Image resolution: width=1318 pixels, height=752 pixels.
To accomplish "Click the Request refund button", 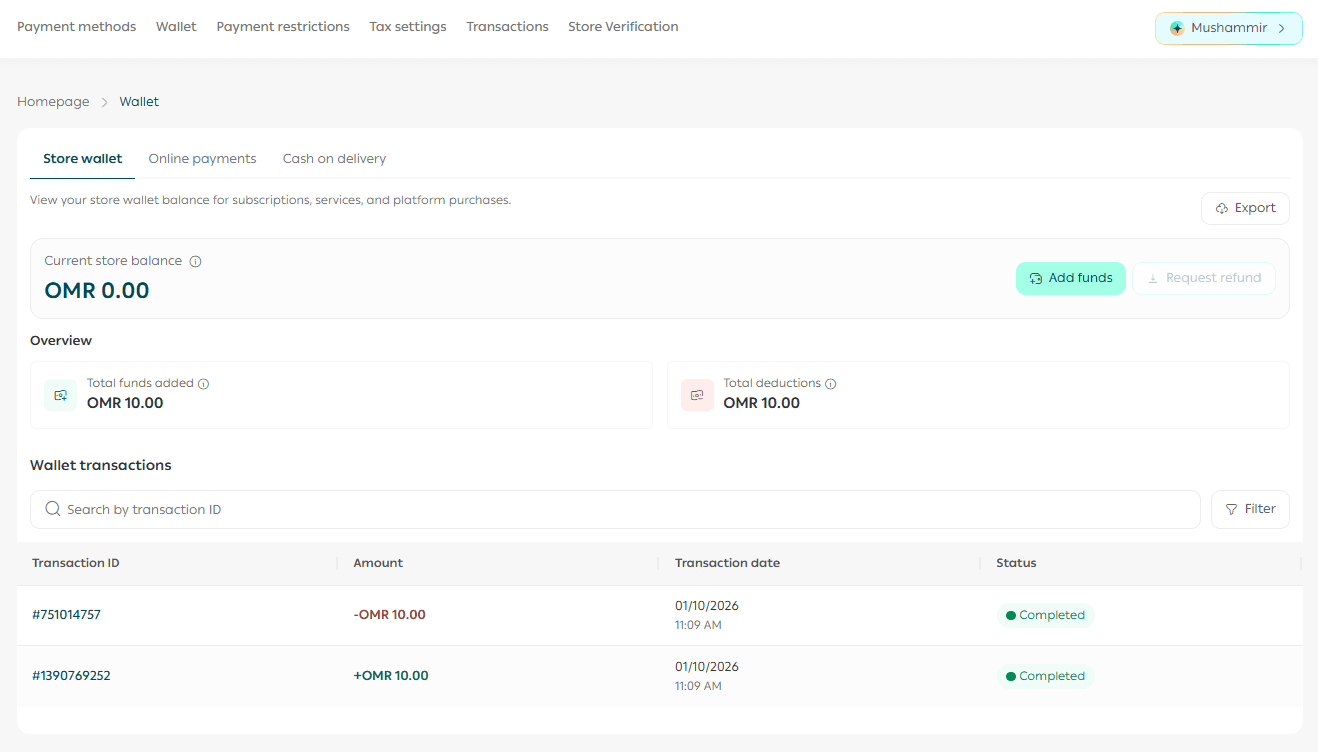I will 1203,278.
